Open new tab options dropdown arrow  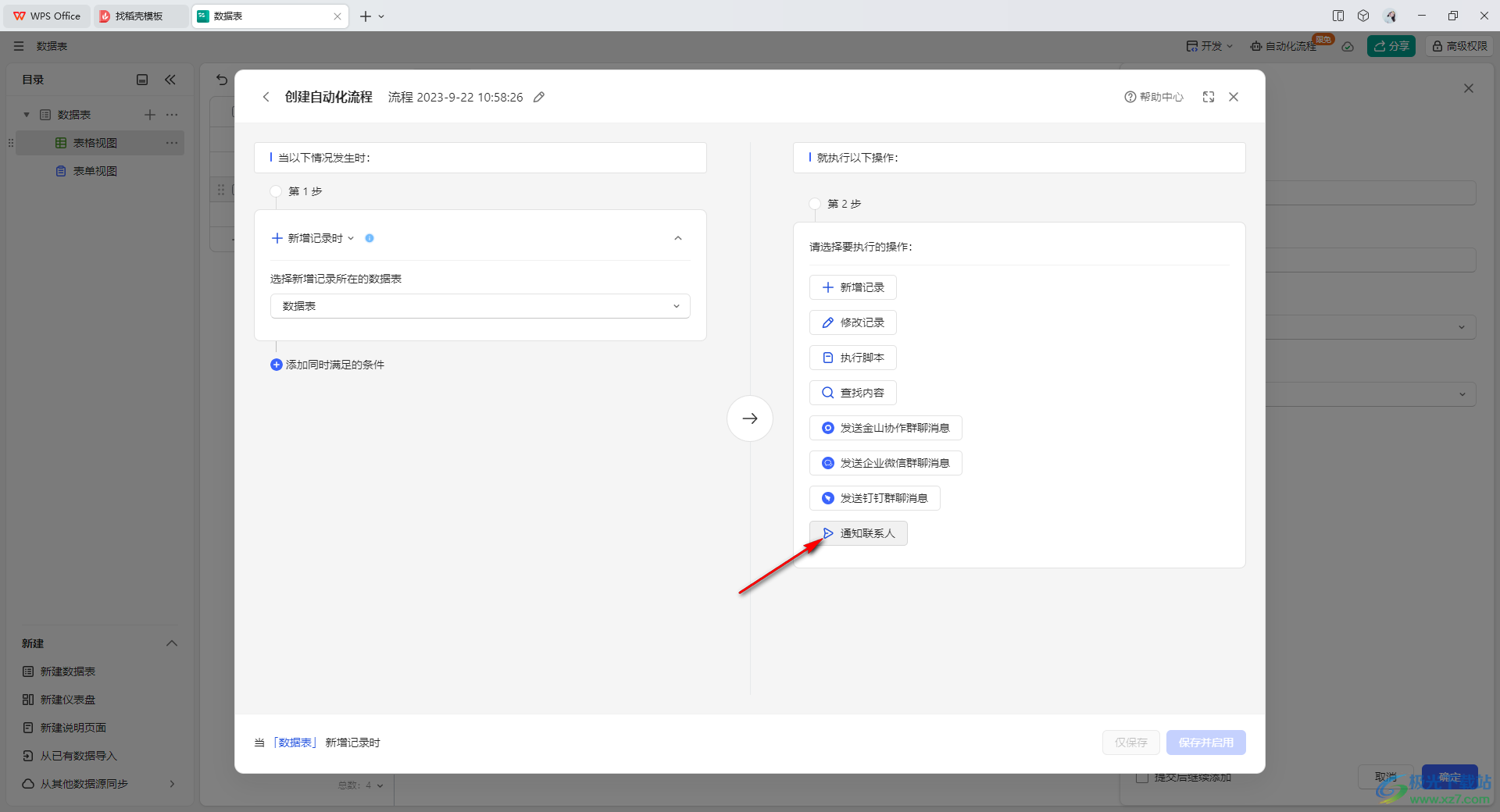(381, 16)
